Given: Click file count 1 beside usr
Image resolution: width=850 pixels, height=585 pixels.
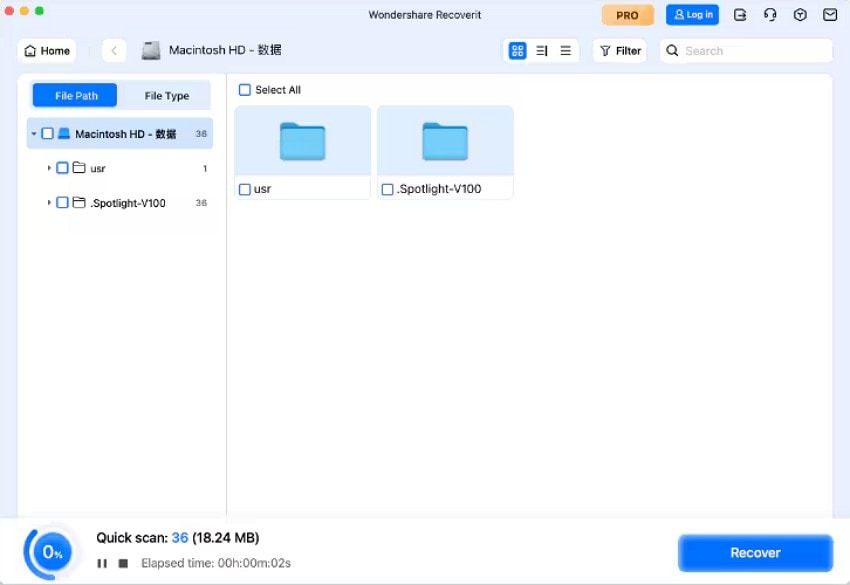Looking at the screenshot, I should [205, 169].
